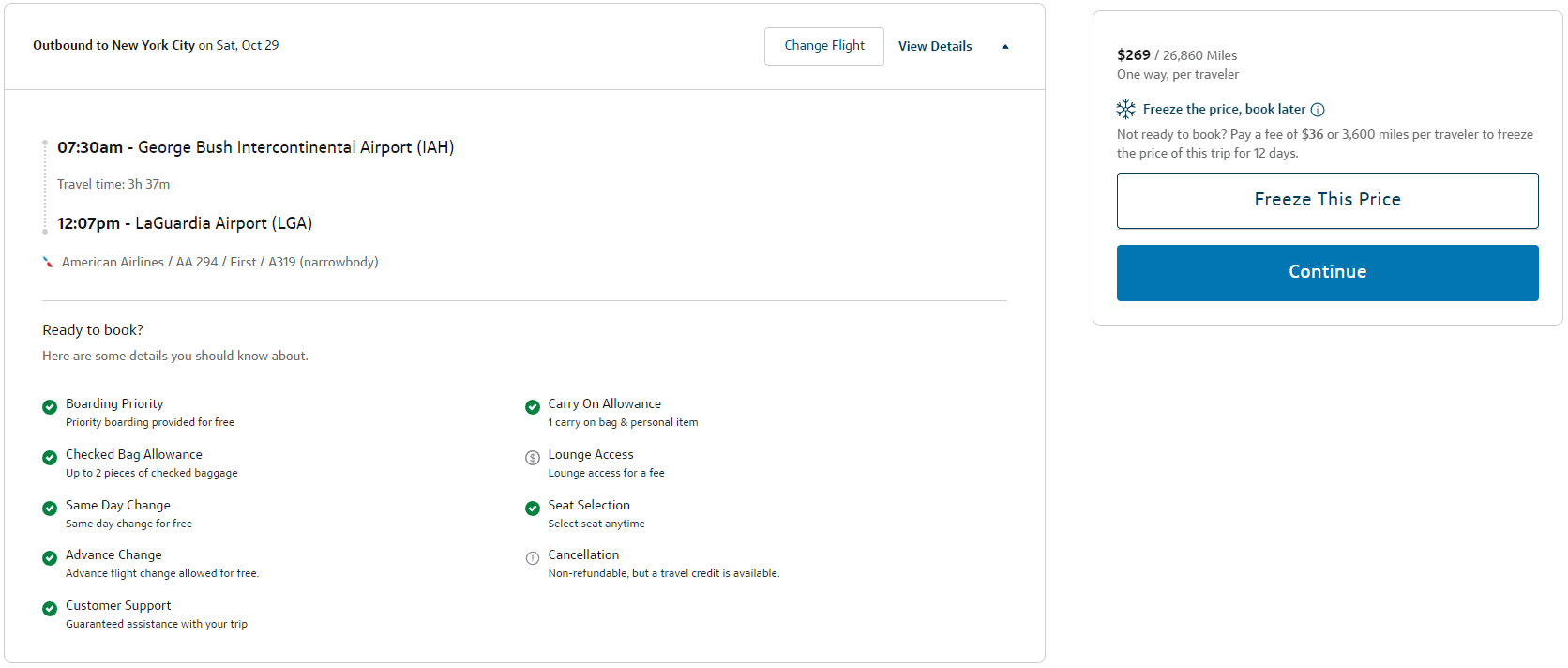Click the Customer Support check icon
The width and height of the screenshot is (1568, 668).
(50, 609)
